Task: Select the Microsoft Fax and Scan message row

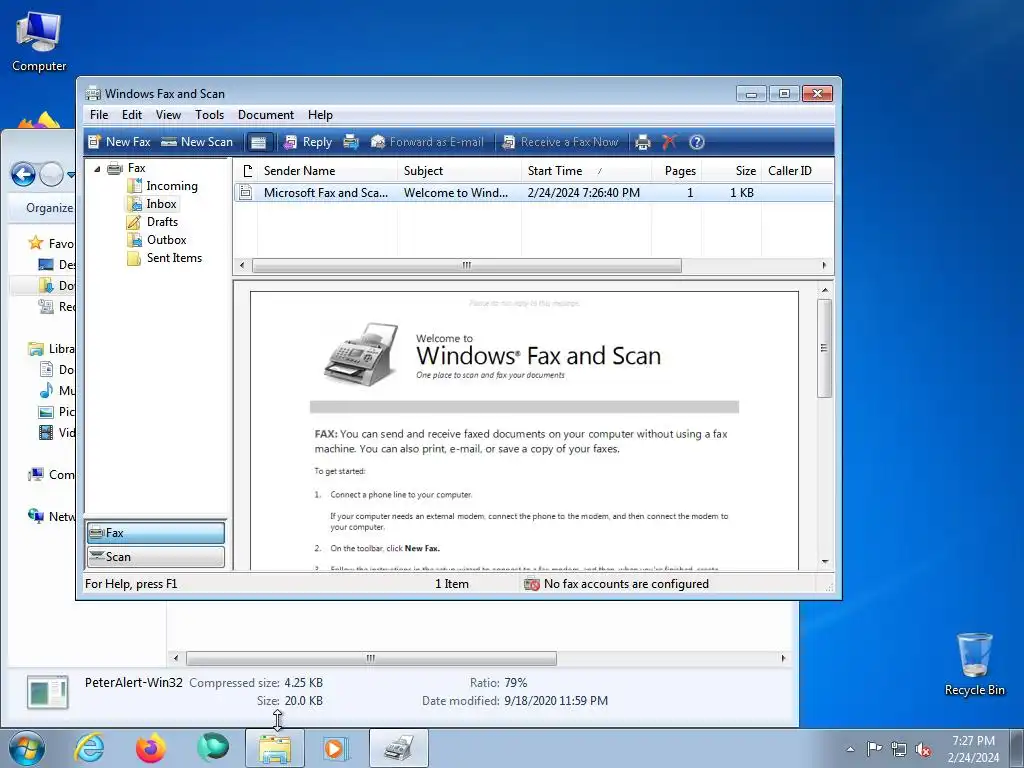Action: coord(534,193)
